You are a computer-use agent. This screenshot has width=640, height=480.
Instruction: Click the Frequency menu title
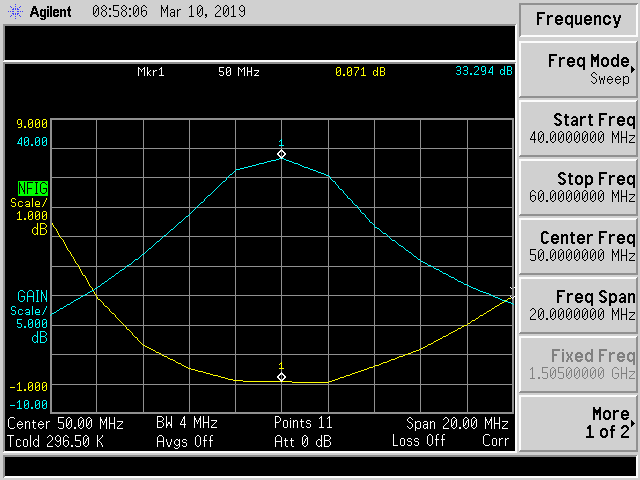coord(578,19)
